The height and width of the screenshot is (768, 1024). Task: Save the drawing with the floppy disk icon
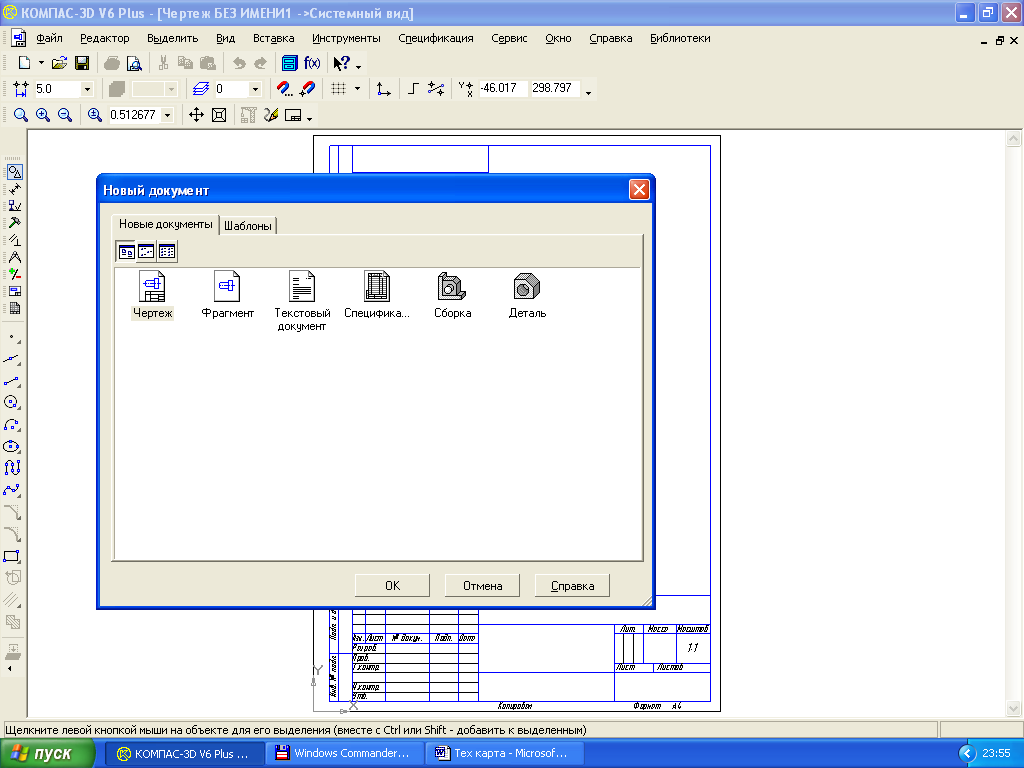(x=82, y=63)
